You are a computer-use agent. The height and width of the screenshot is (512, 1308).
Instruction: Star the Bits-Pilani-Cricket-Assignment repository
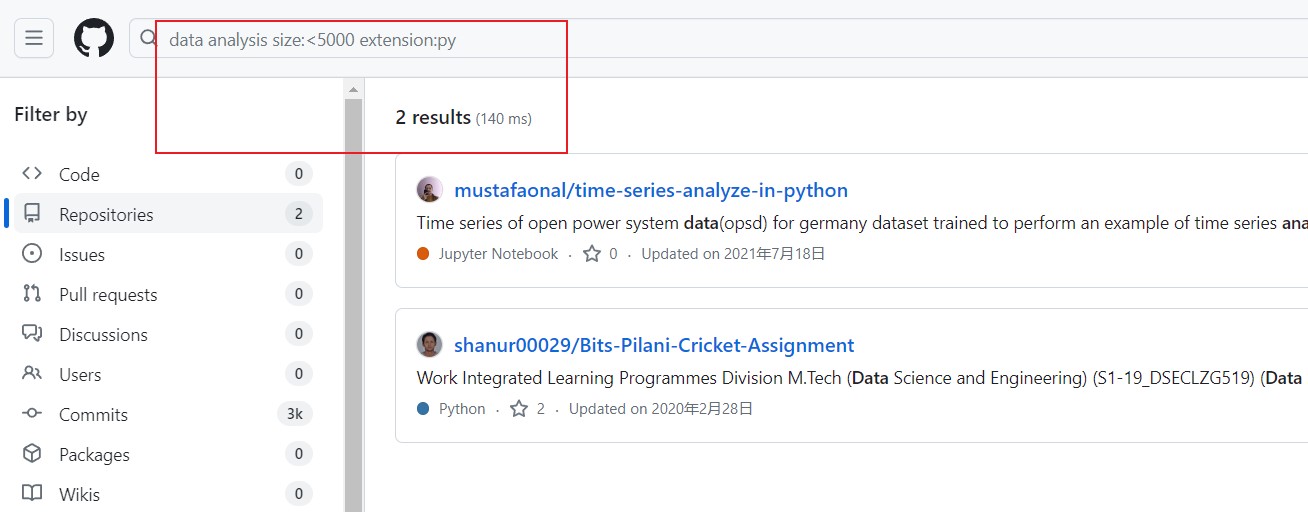[519, 409]
